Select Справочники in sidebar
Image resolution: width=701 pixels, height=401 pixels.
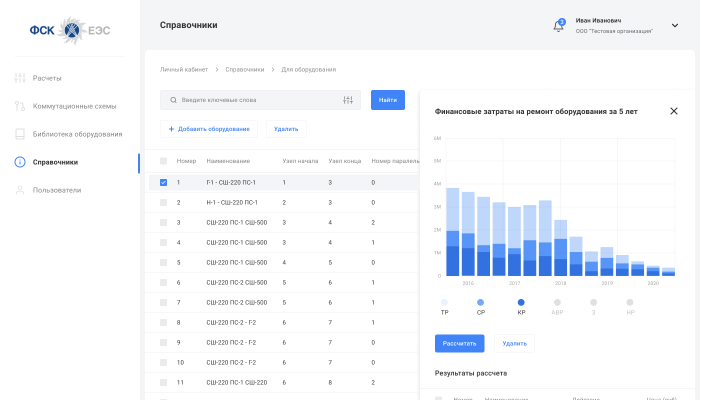(x=55, y=162)
